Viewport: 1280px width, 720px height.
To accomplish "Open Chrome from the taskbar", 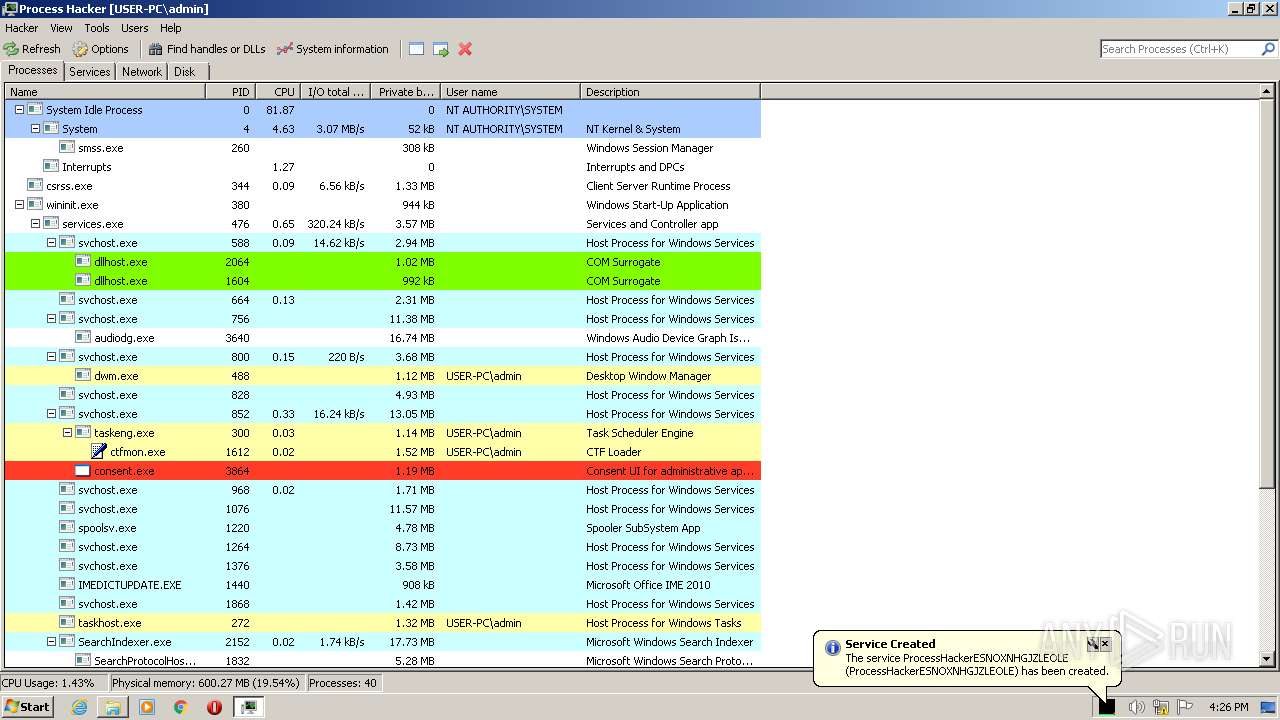I will (181, 707).
